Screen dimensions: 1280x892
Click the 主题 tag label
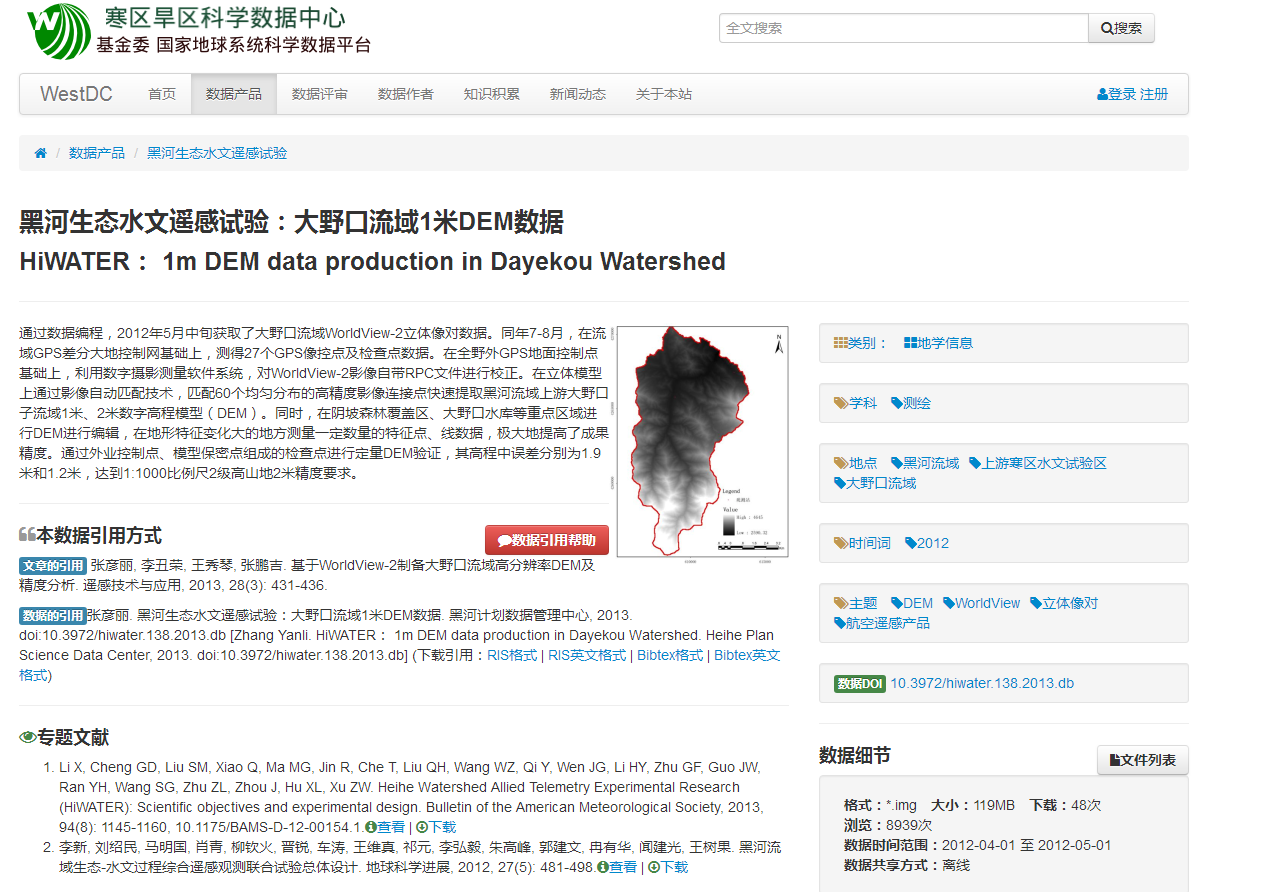click(855, 603)
